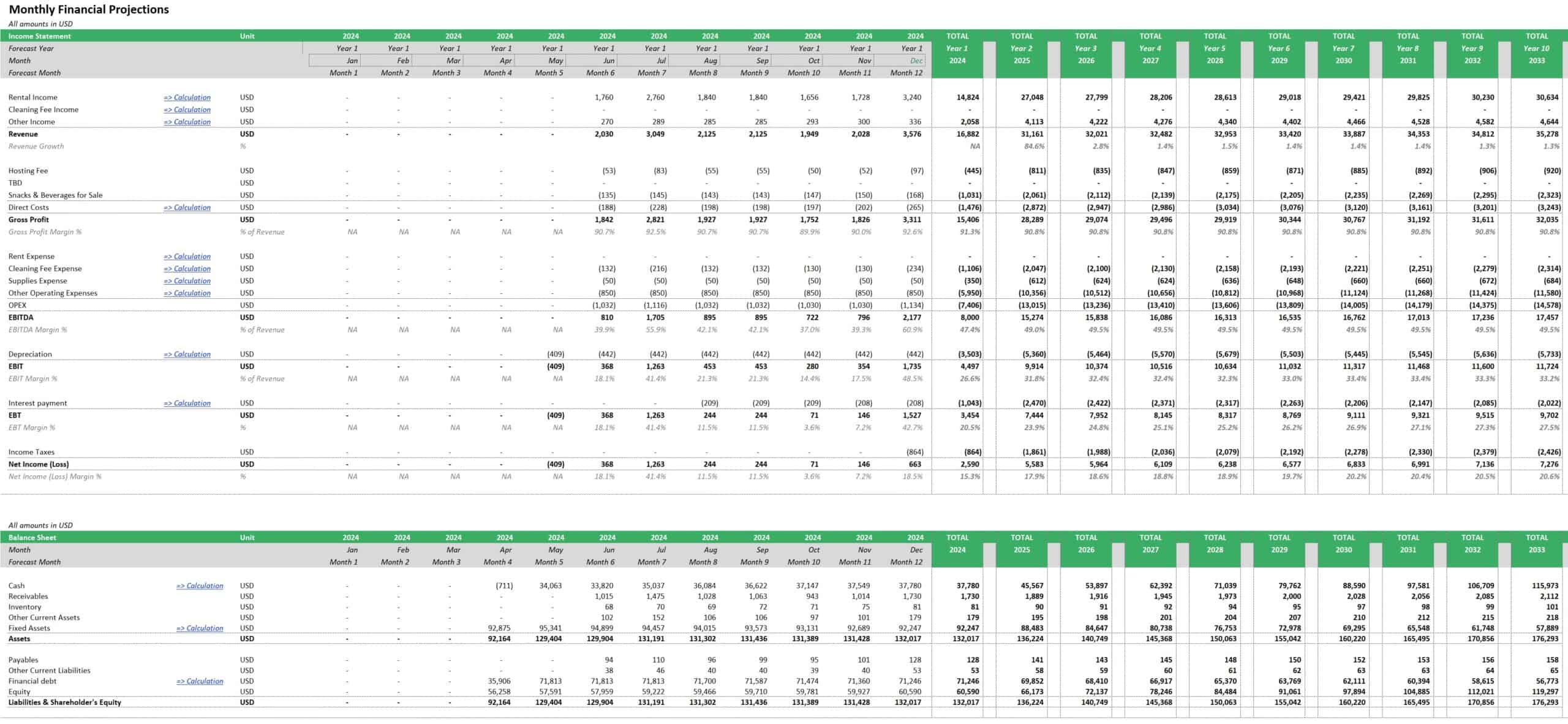This screenshot has width=1568, height=724.
Task: Click the Monthly Financial Projections title
Action: pyautogui.click(x=89, y=10)
